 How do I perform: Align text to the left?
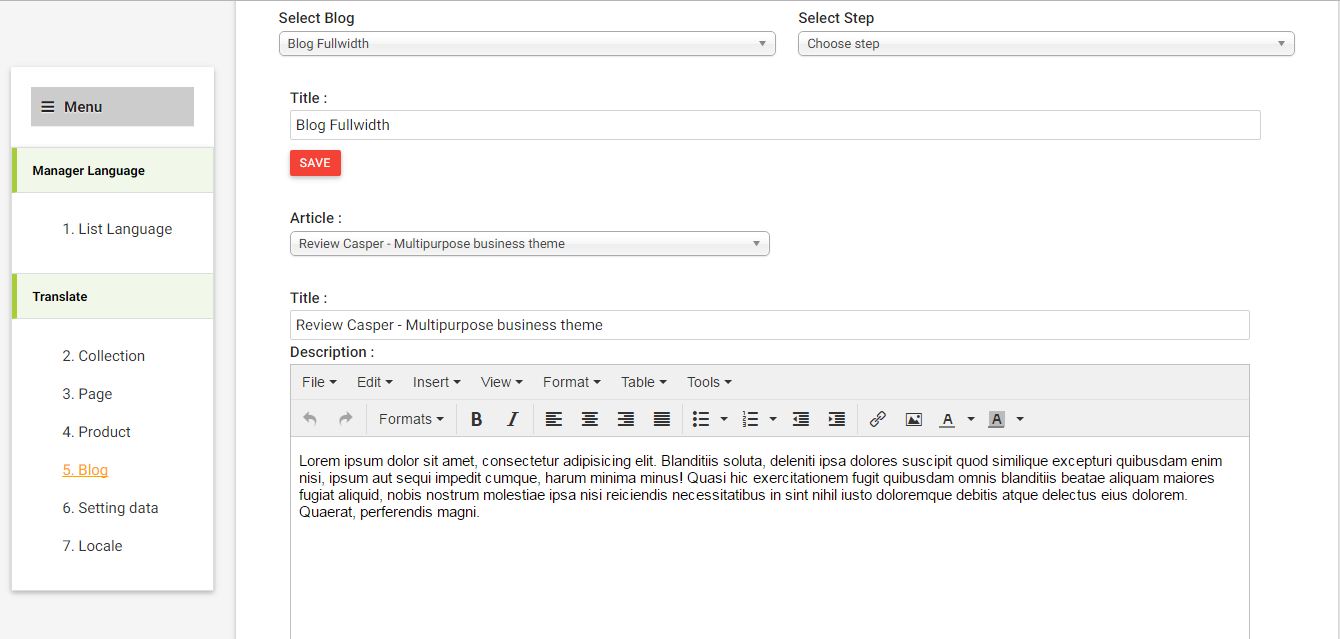[554, 419]
